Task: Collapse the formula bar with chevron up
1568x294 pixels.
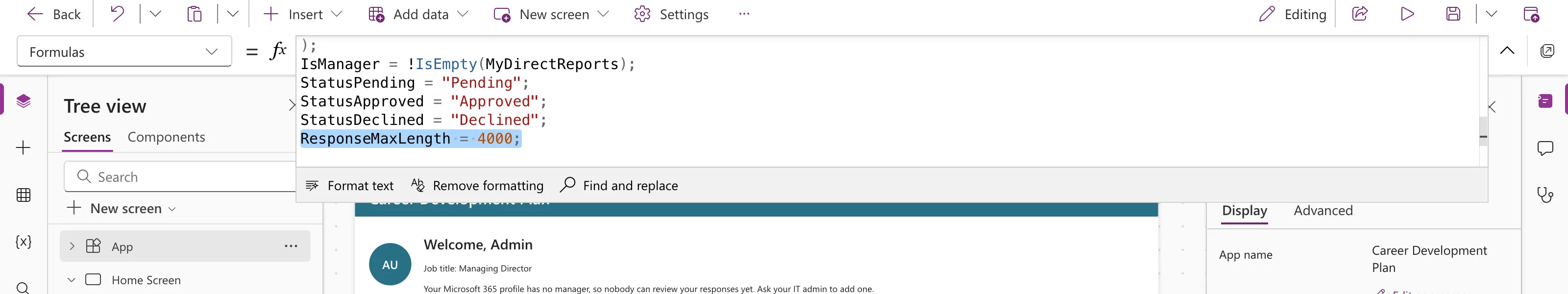Action: coord(1507,50)
